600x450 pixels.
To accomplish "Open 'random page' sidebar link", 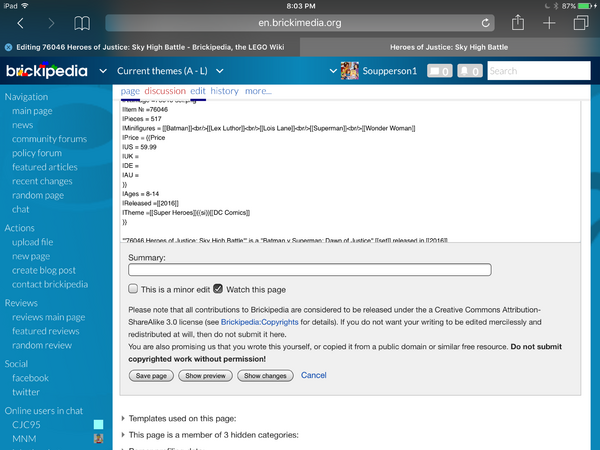I will (38, 195).
